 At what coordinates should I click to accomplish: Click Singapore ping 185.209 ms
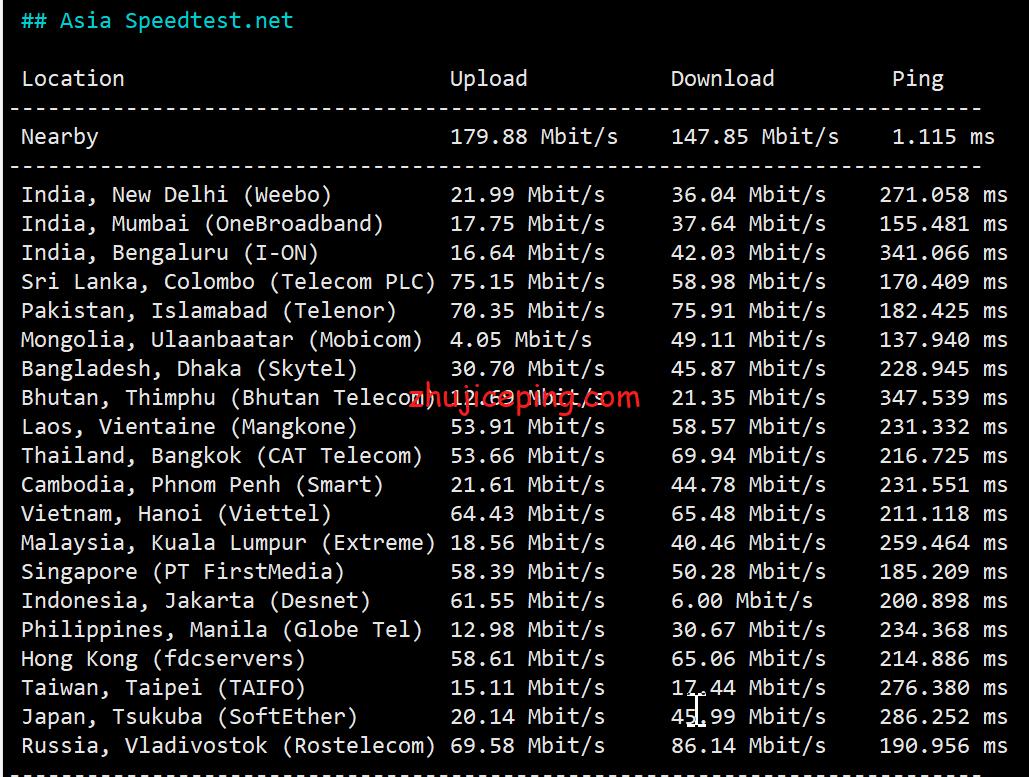pyautogui.click(x=944, y=571)
